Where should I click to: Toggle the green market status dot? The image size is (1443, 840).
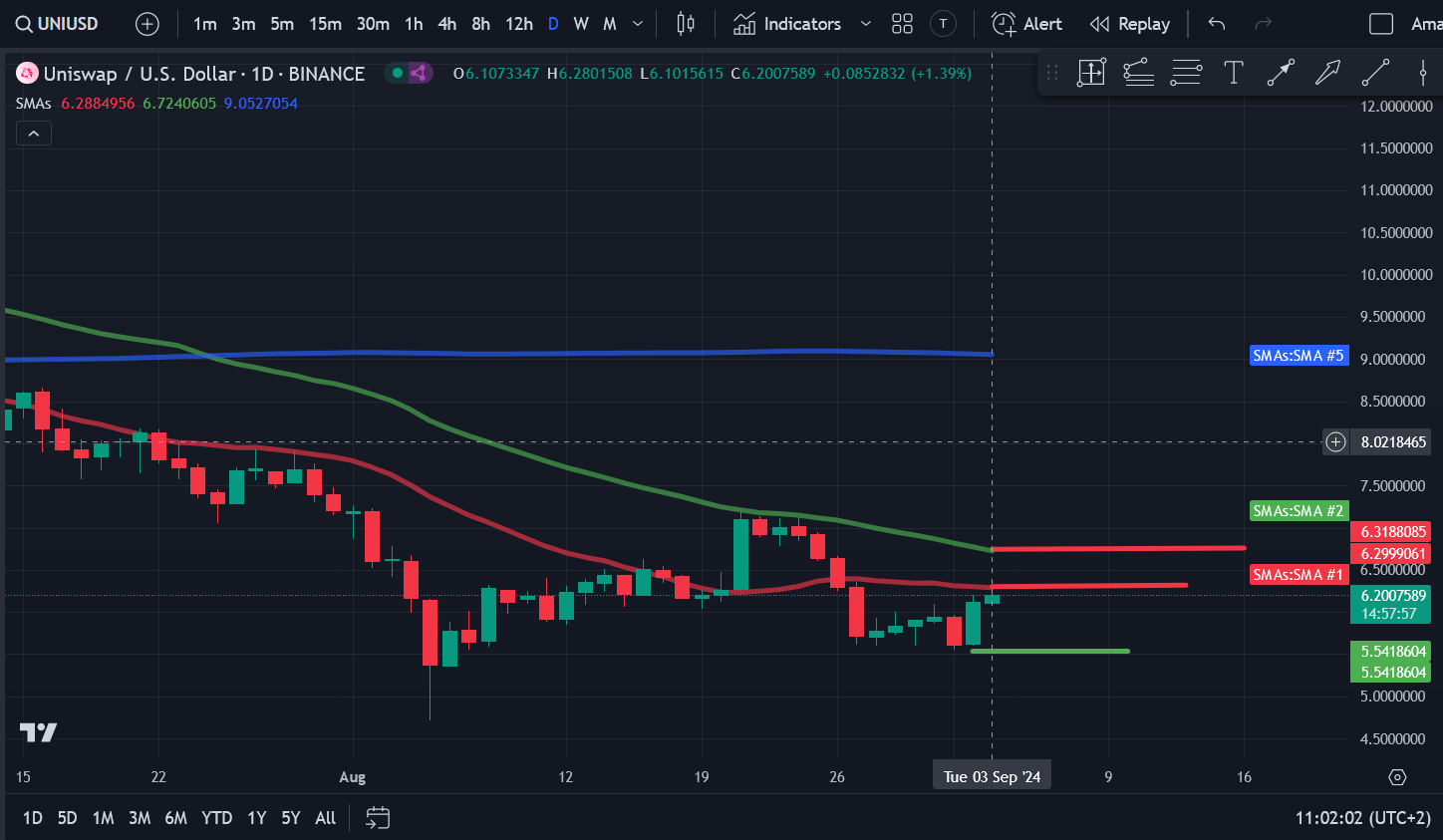tap(398, 73)
